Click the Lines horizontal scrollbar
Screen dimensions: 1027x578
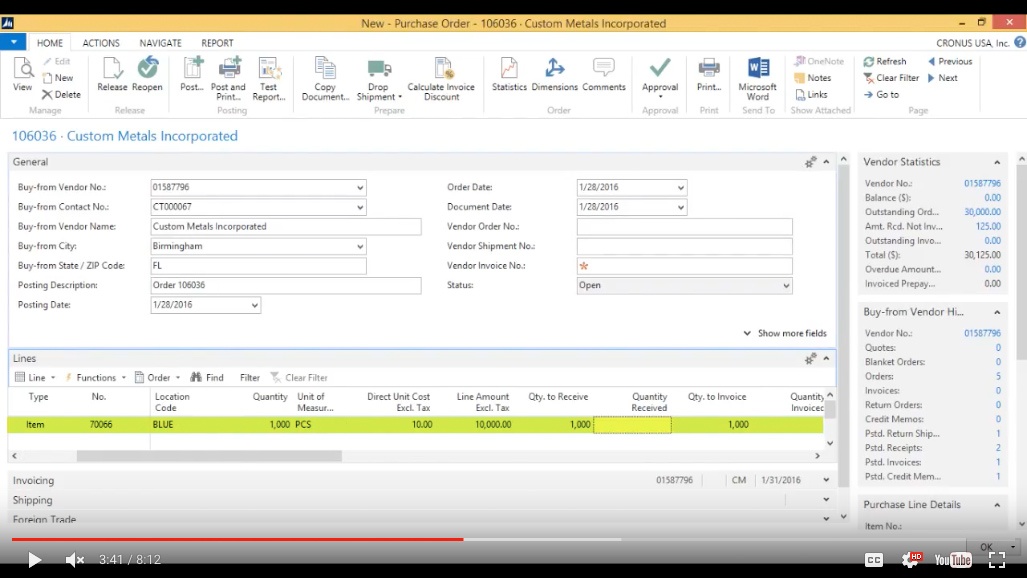coord(209,455)
